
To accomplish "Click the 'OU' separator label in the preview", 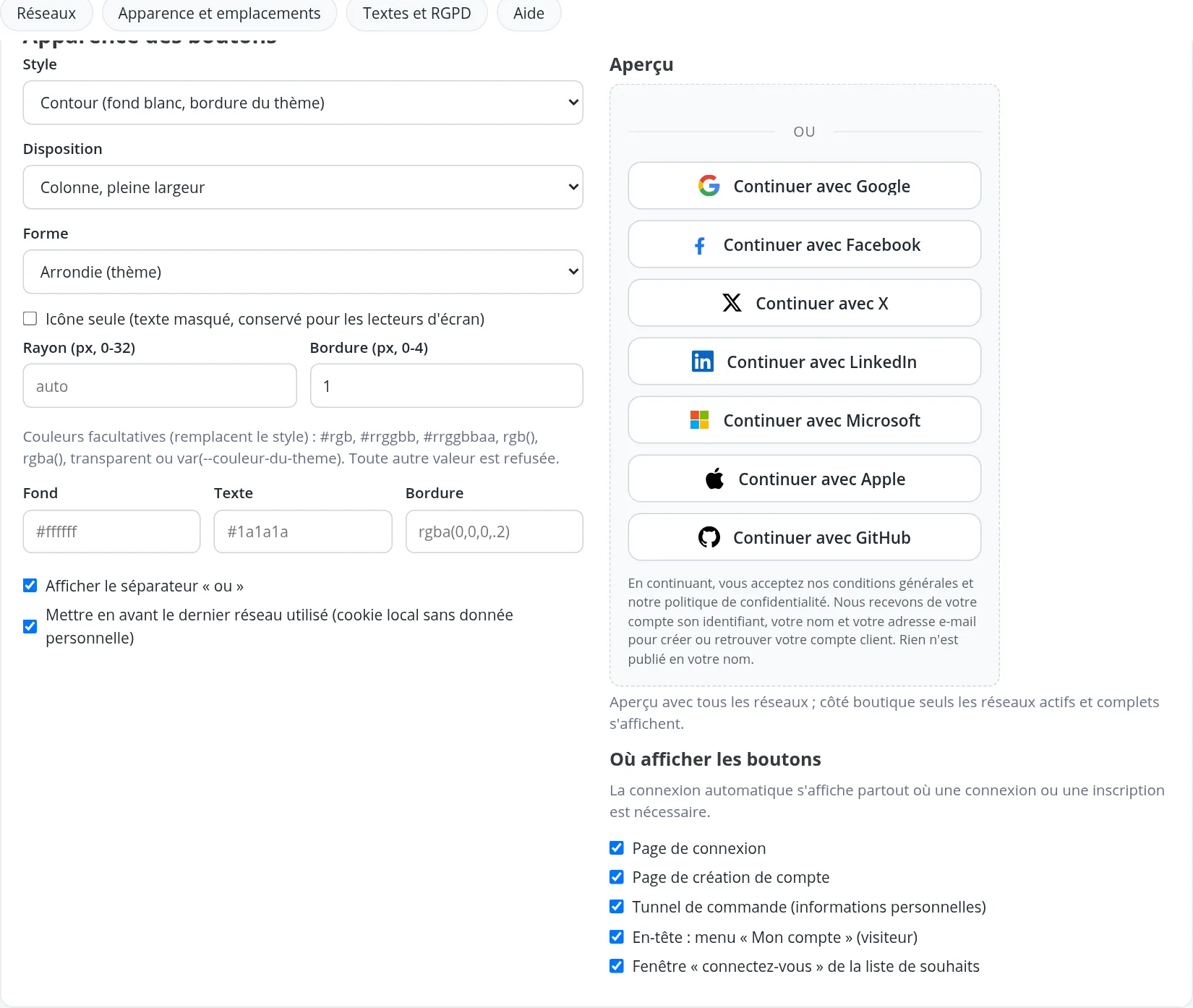I will 804,132.
